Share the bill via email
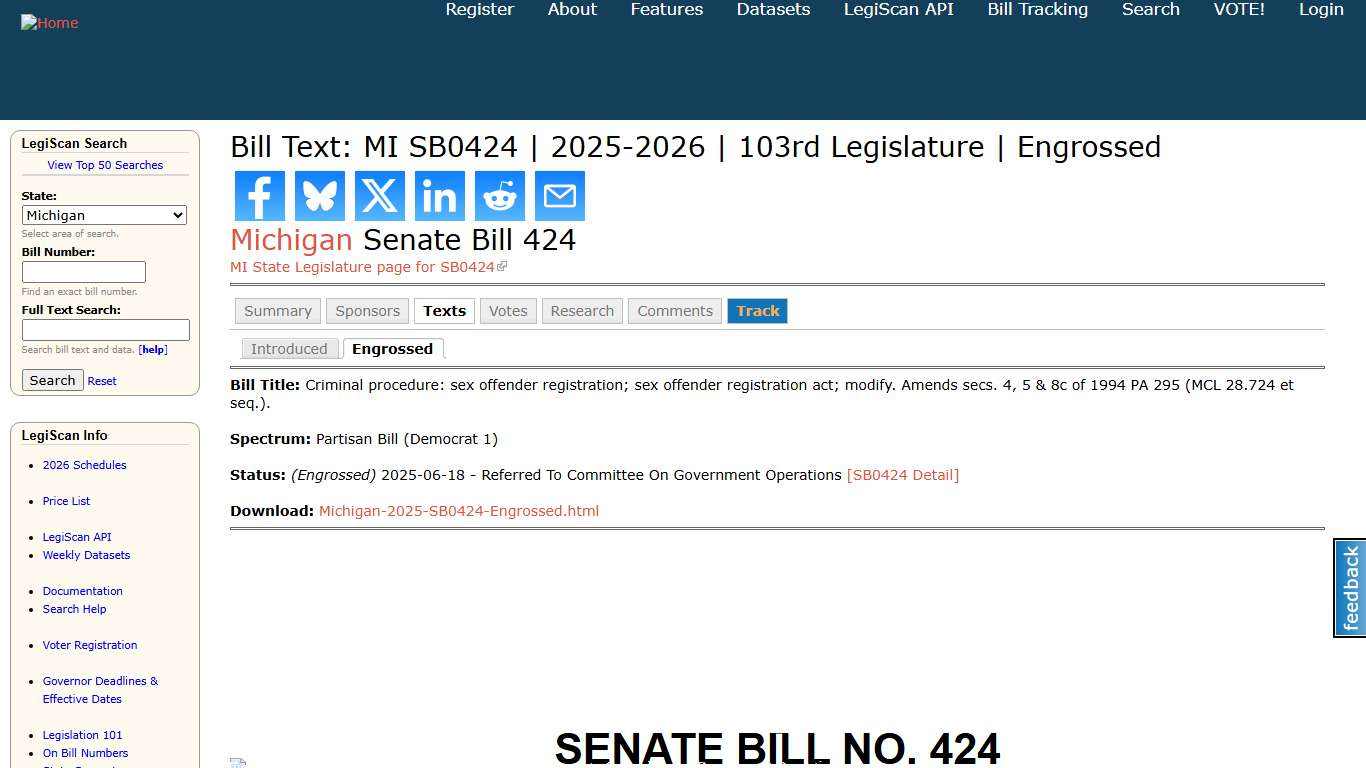The width and height of the screenshot is (1366, 768). click(x=559, y=195)
